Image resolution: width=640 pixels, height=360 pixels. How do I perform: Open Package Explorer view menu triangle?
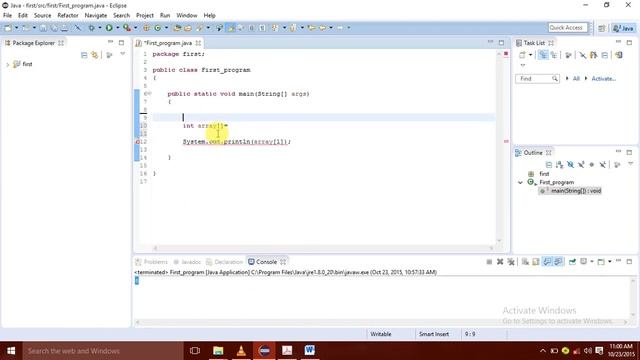point(122,54)
